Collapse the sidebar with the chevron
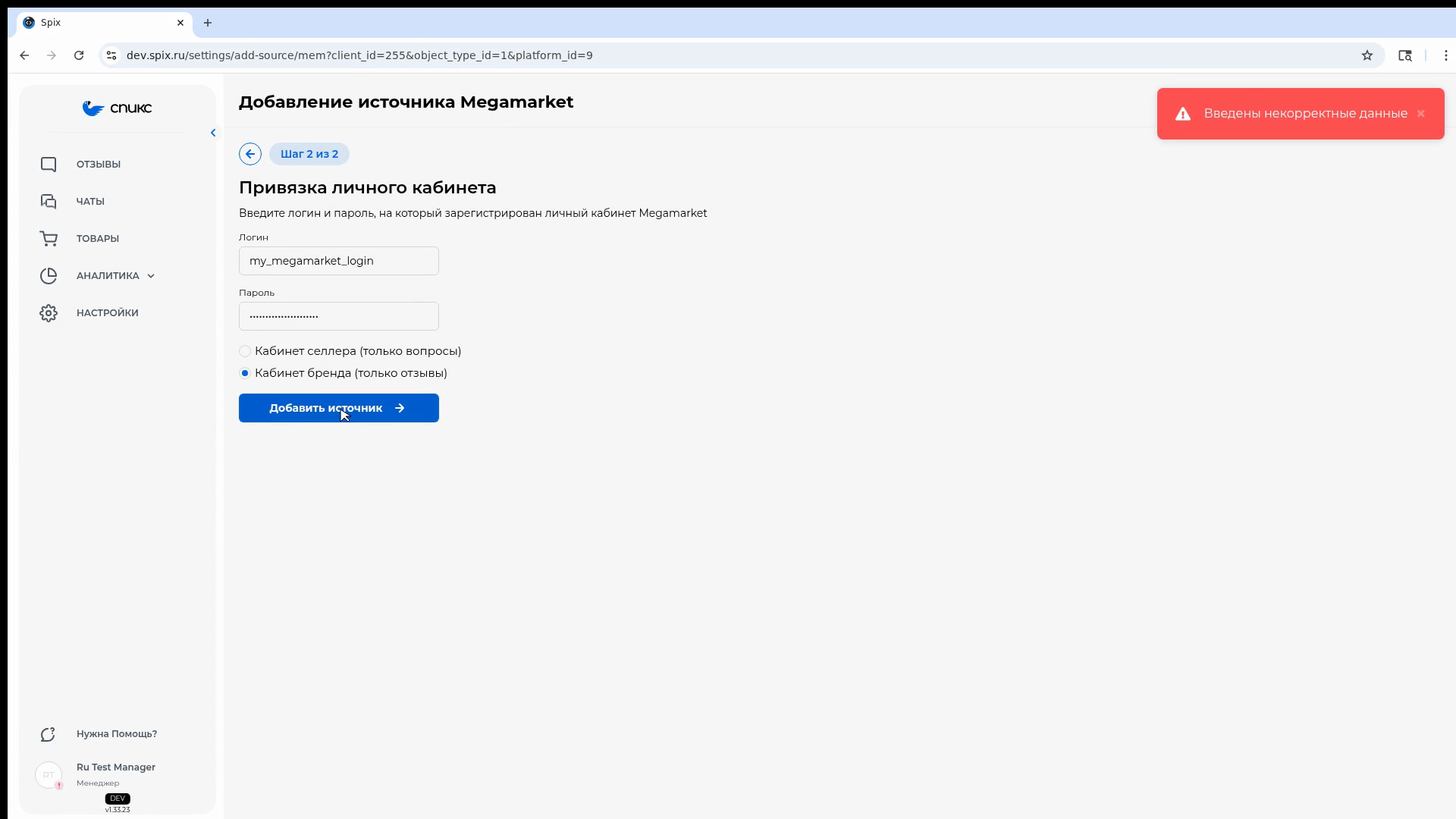This screenshot has height=819, width=1456. 213,133
